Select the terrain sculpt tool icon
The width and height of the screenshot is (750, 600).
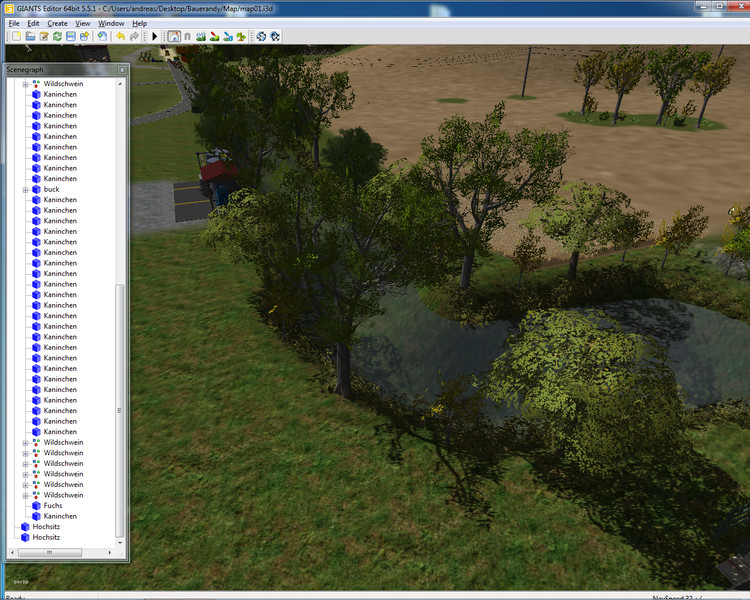[x=201, y=36]
